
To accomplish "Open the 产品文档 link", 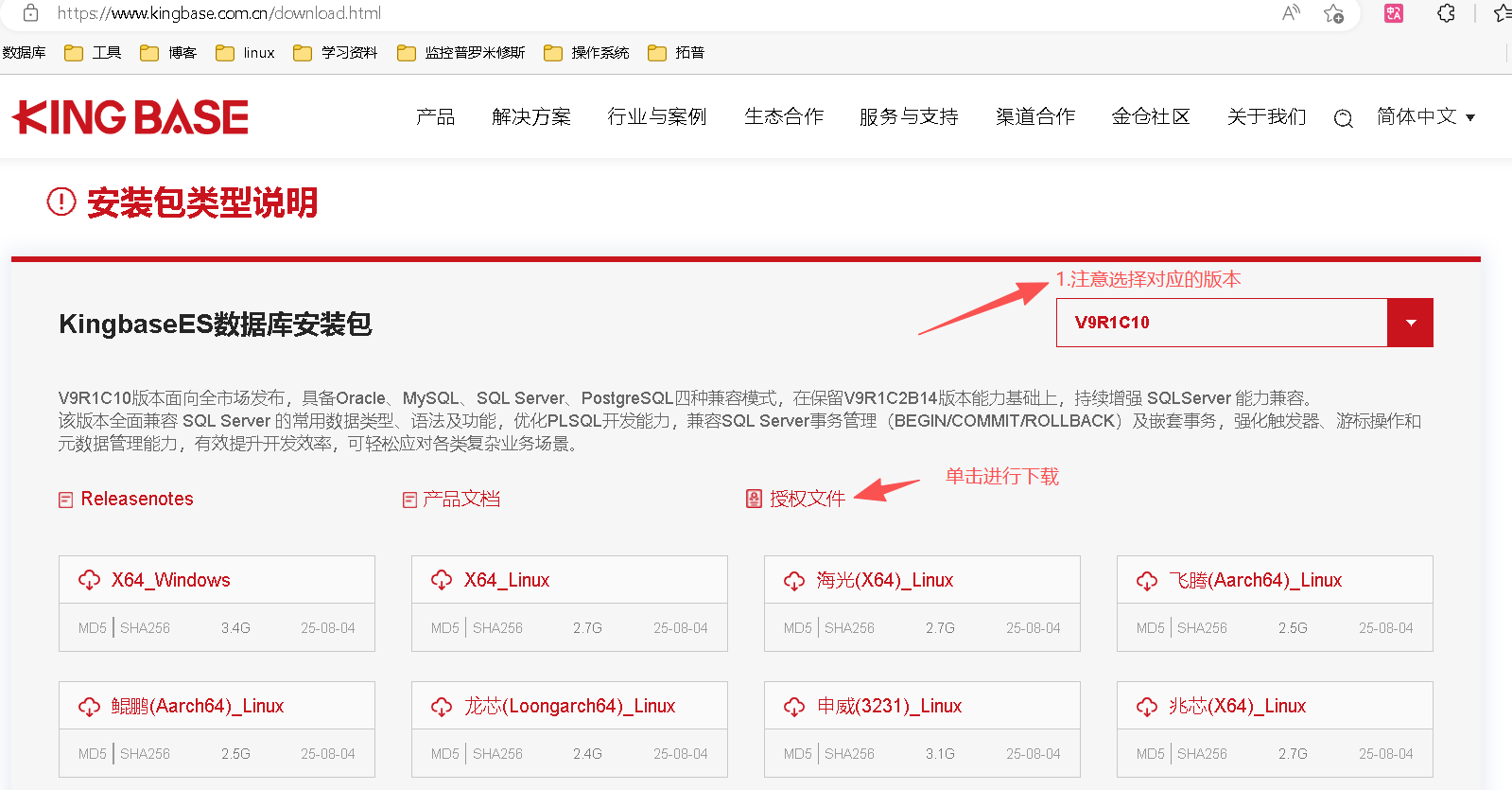I will (461, 499).
